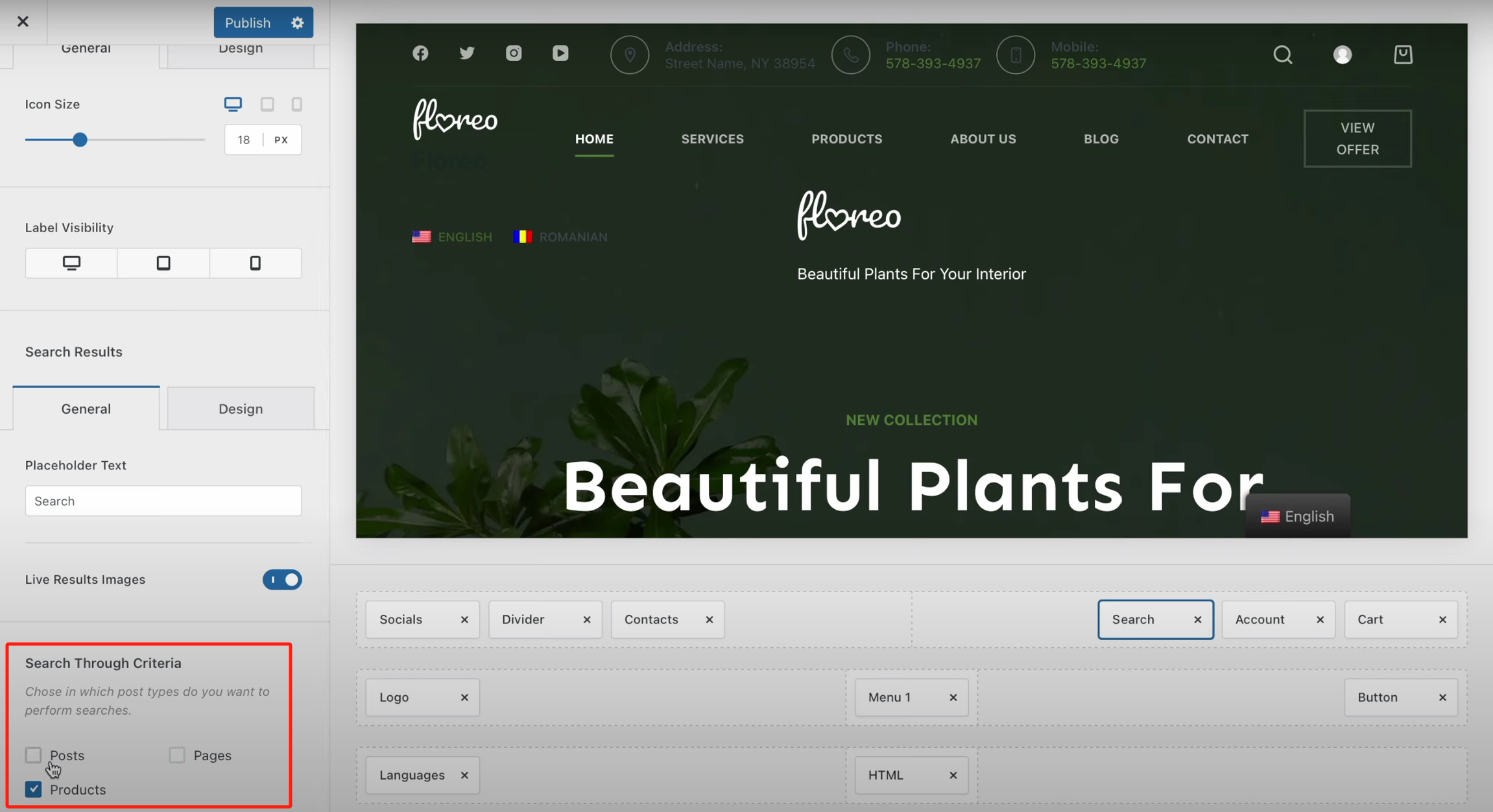Open publish settings gear icon
1493x812 pixels.
coord(298,23)
